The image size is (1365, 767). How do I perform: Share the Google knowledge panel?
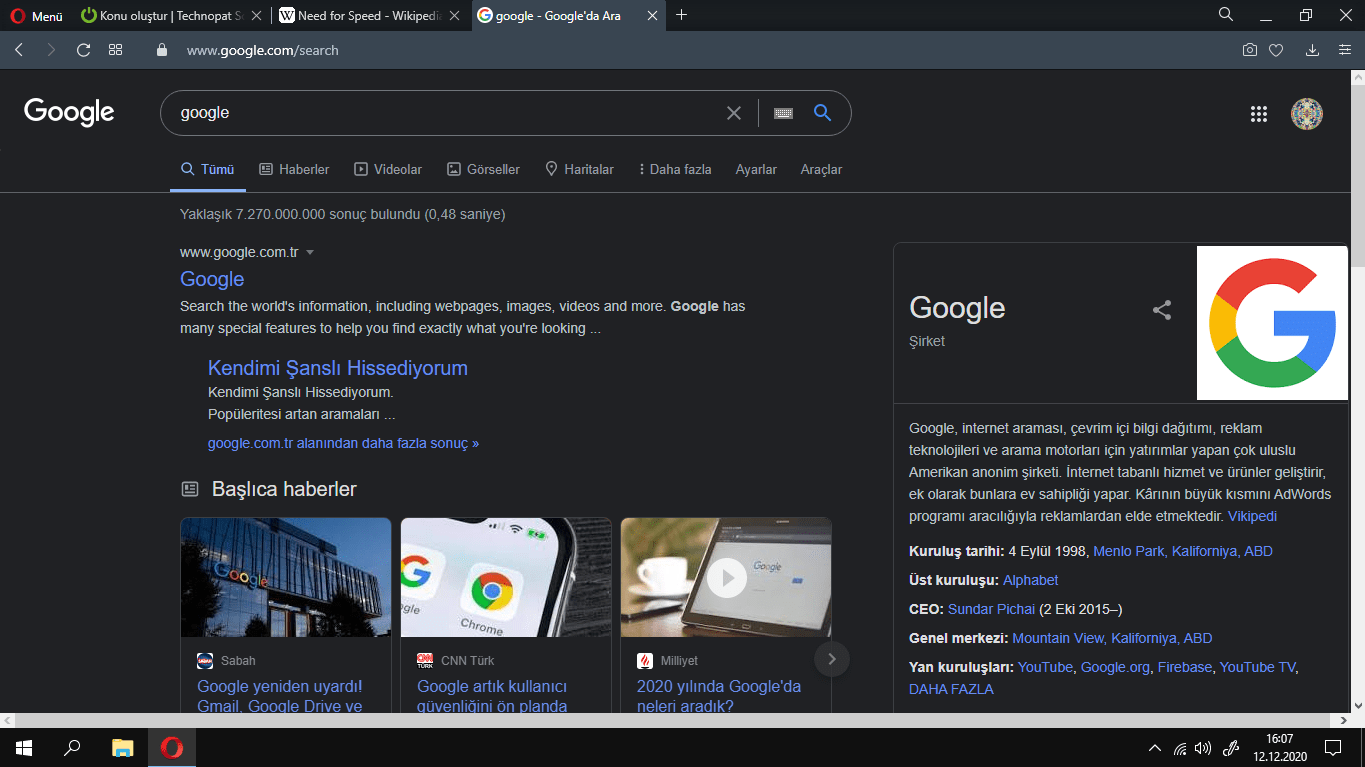(1161, 310)
